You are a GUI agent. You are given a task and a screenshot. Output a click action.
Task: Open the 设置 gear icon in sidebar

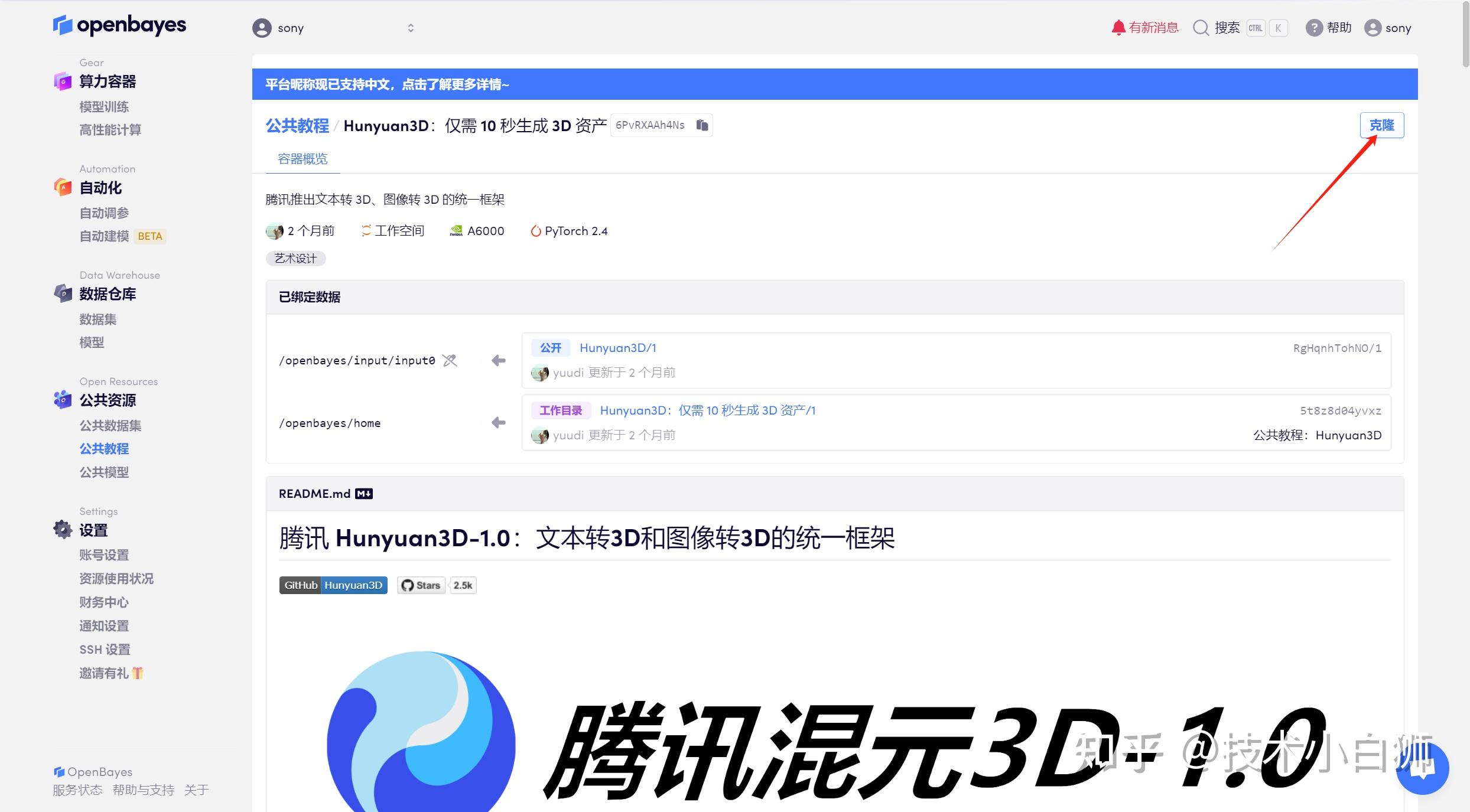[63, 530]
